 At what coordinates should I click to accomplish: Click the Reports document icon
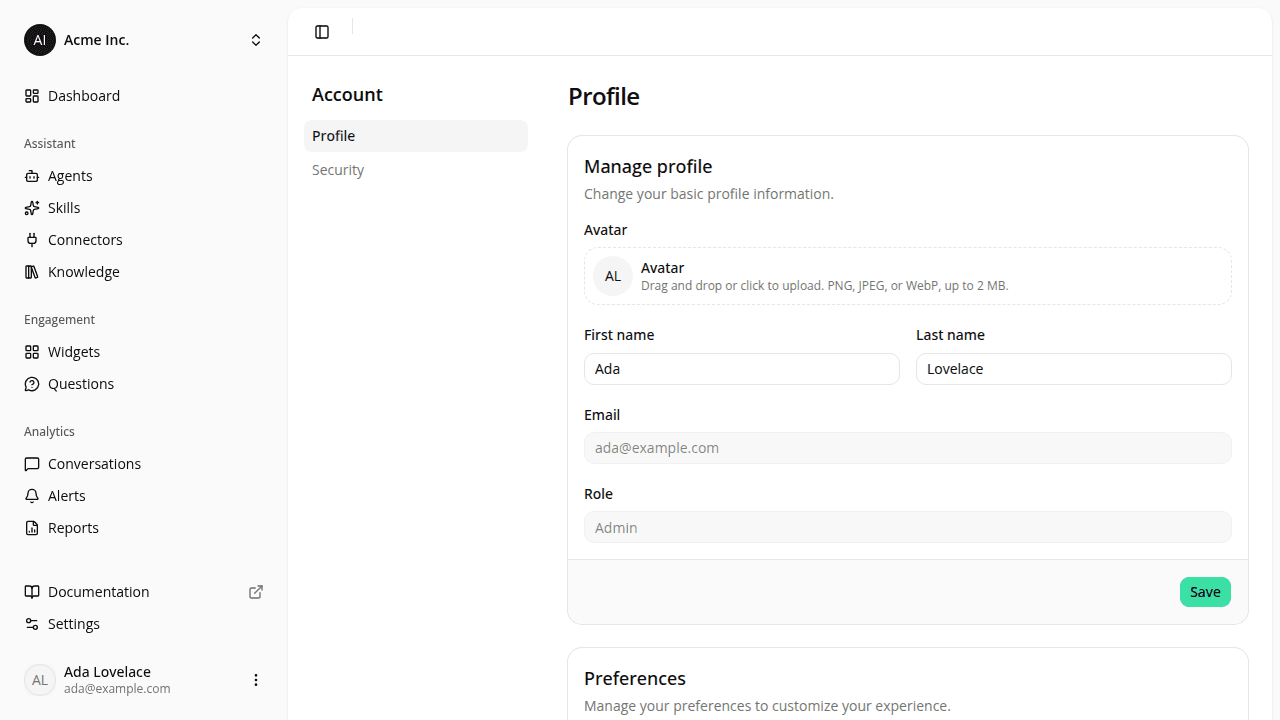point(32,528)
